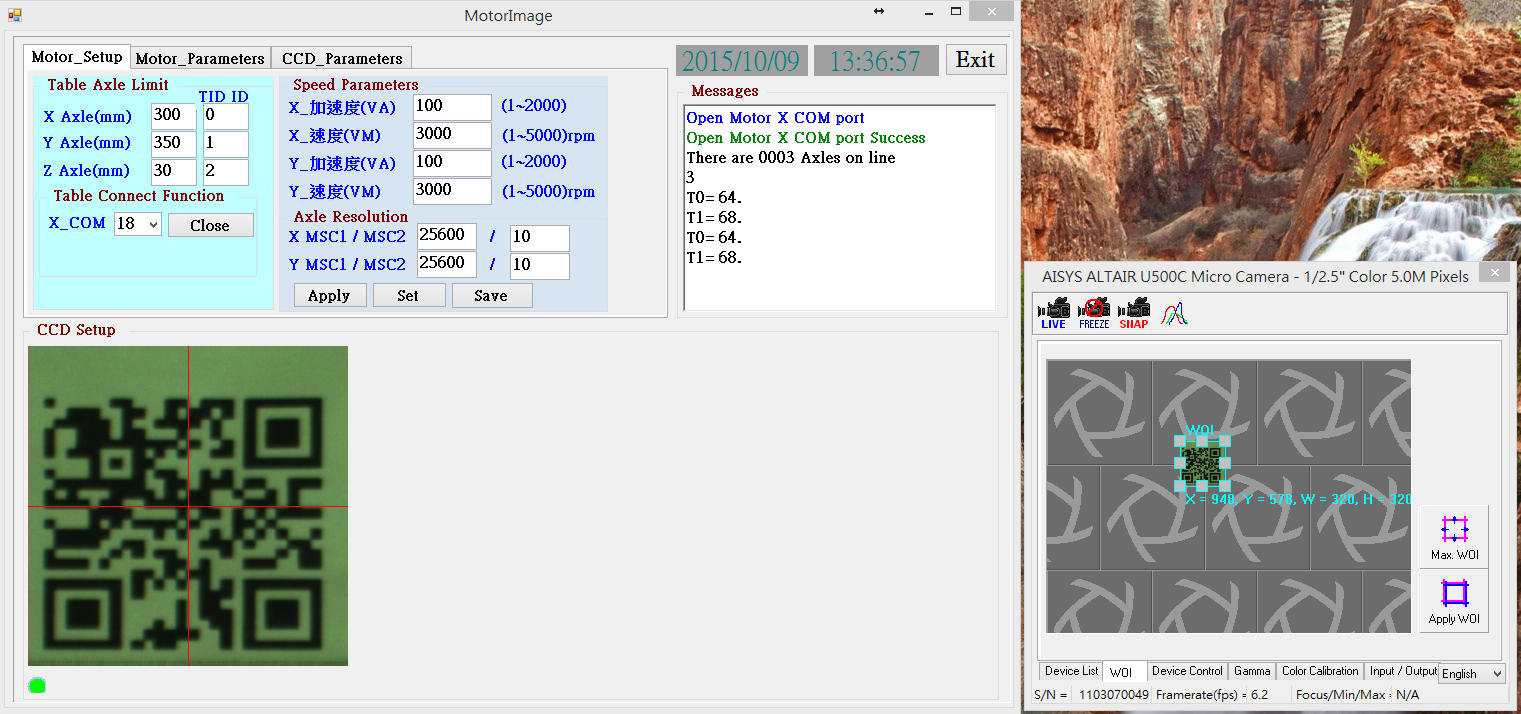Switch to Motor_Parameters tab
Viewport: 1521px width, 714px height.
[x=200, y=58]
